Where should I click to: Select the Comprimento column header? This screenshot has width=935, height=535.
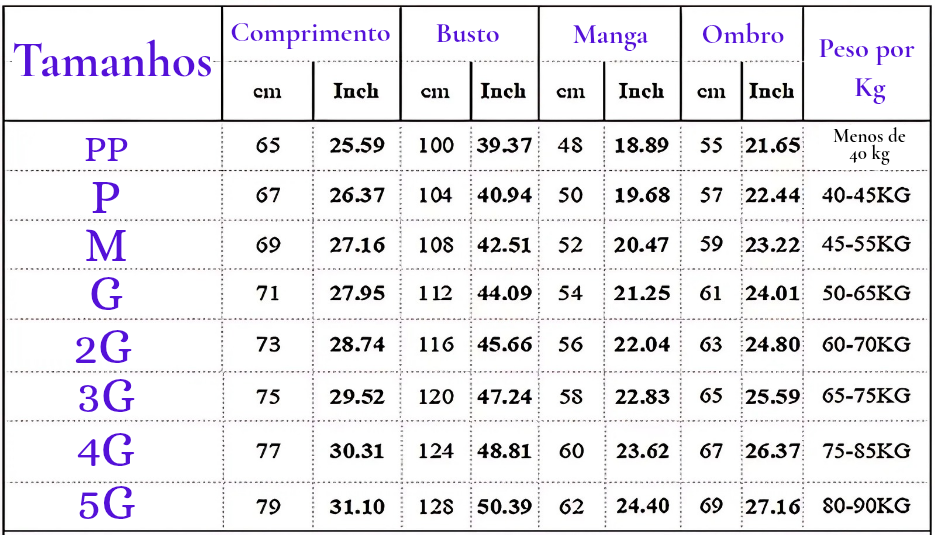point(311,33)
